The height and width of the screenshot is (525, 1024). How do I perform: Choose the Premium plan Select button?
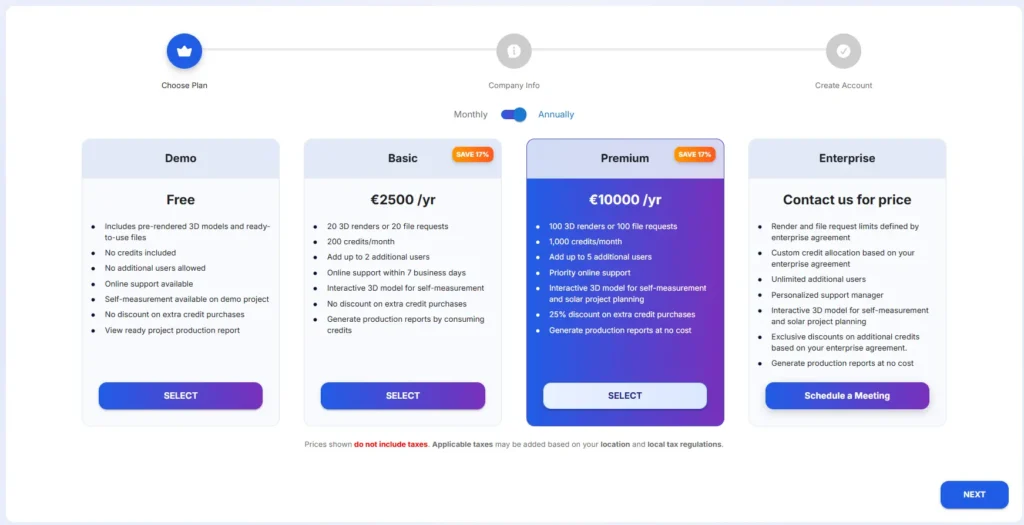[625, 396]
